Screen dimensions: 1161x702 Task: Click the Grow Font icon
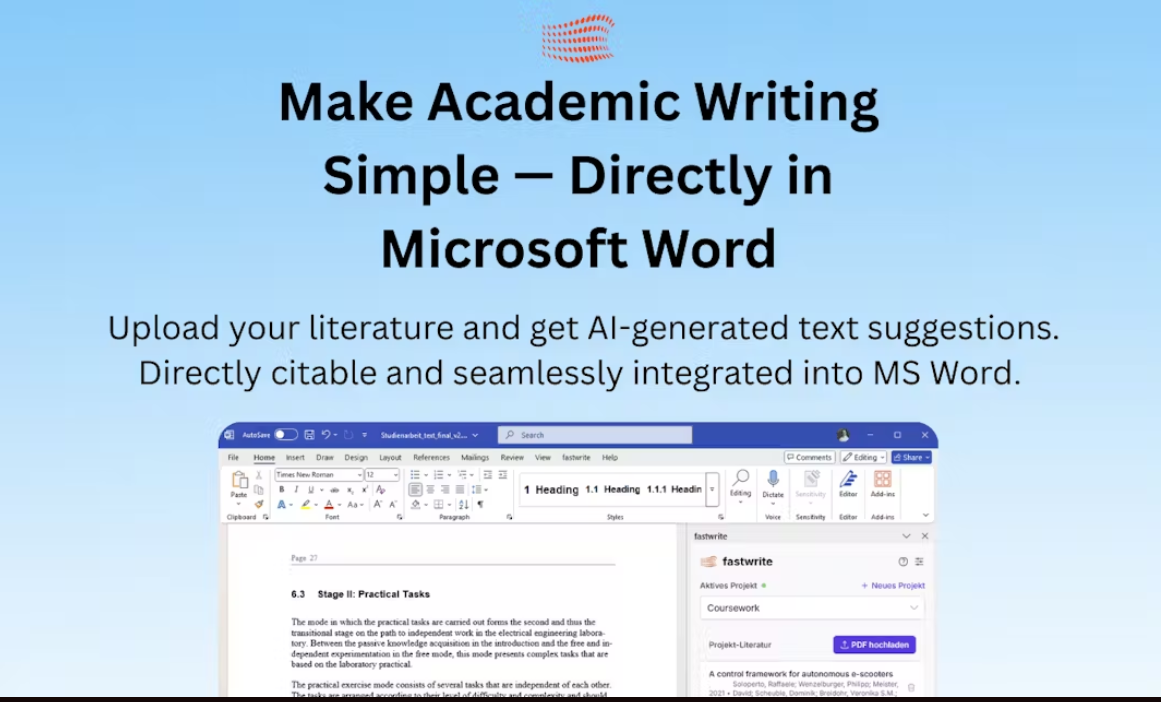click(378, 504)
